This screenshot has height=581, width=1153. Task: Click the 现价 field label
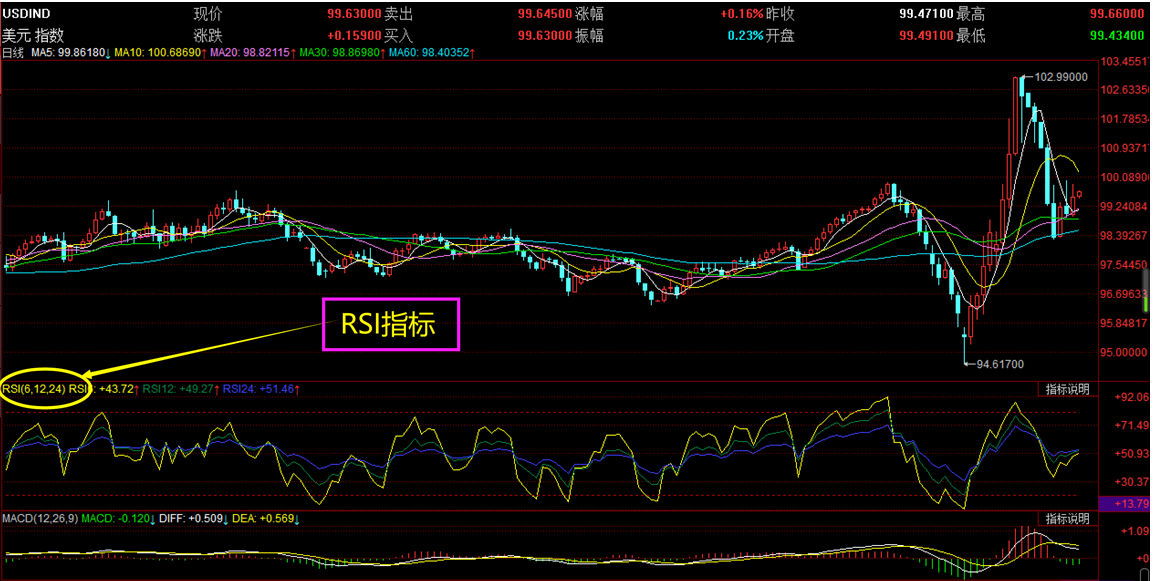click(x=208, y=14)
